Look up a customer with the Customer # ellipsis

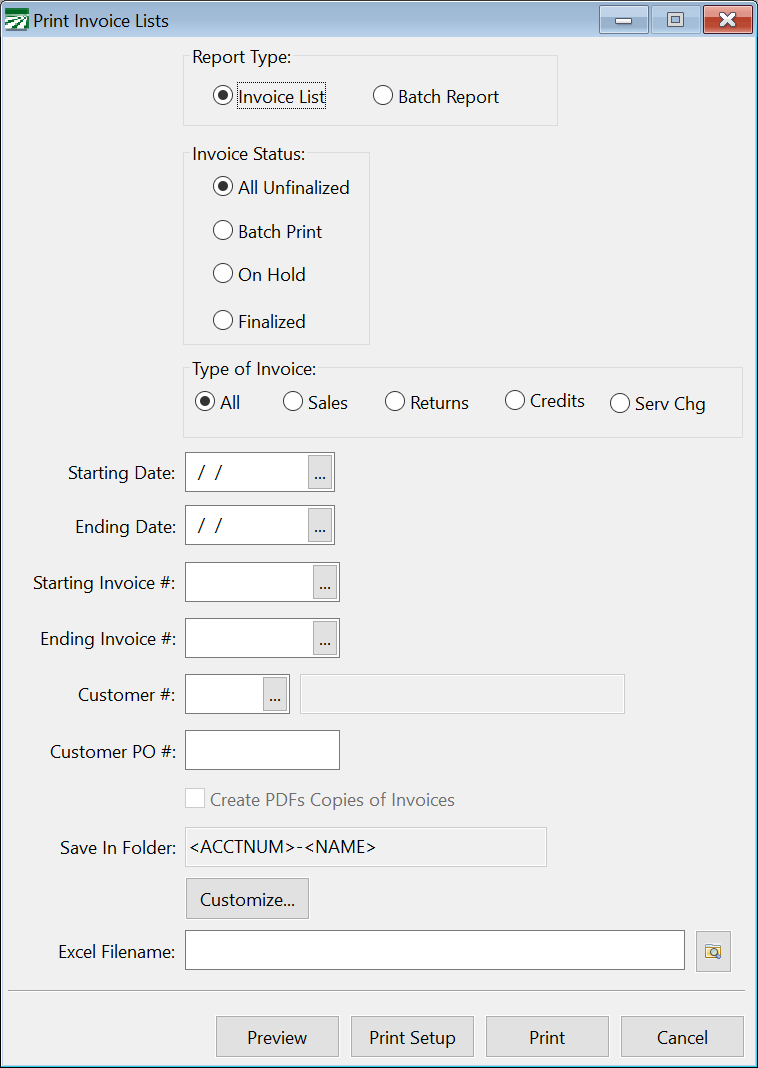(275, 694)
